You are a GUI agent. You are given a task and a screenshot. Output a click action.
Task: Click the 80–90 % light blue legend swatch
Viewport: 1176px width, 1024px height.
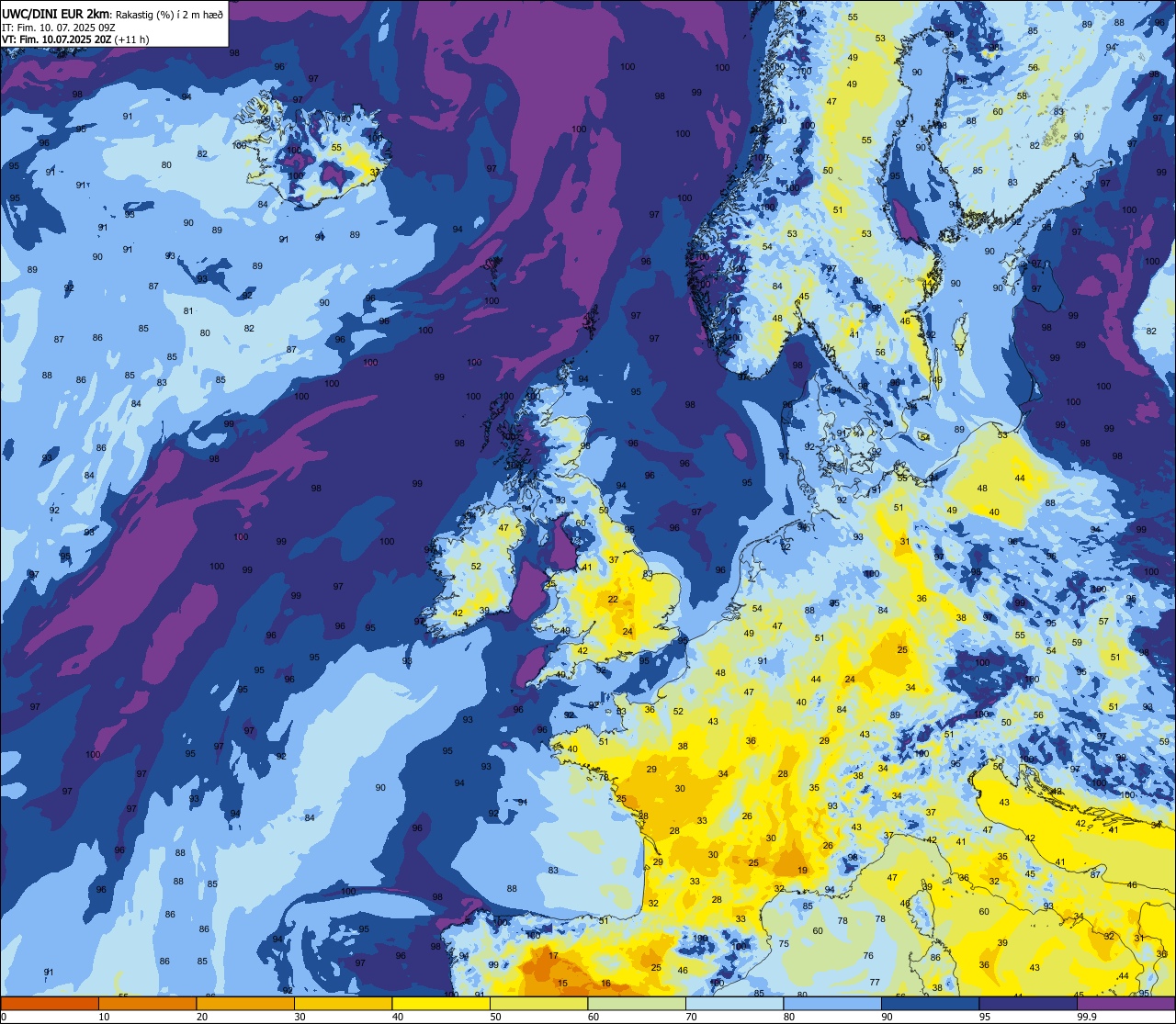click(x=832, y=1003)
